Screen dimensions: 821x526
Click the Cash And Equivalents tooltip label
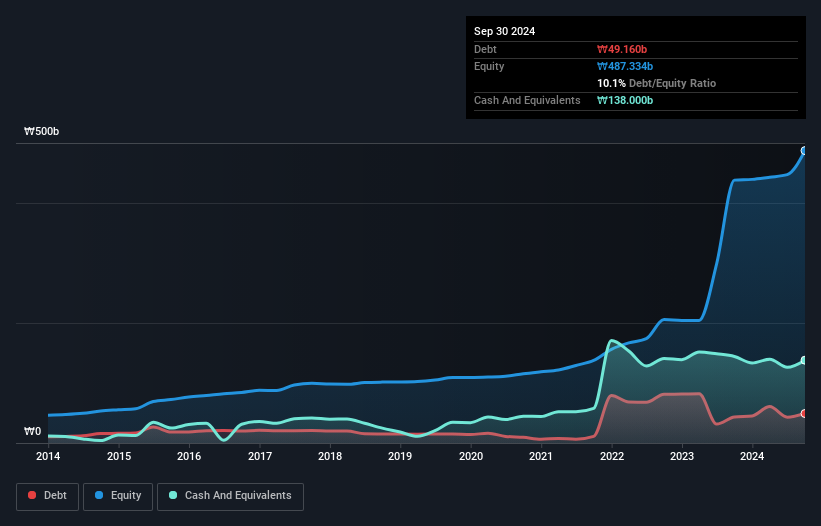(527, 100)
